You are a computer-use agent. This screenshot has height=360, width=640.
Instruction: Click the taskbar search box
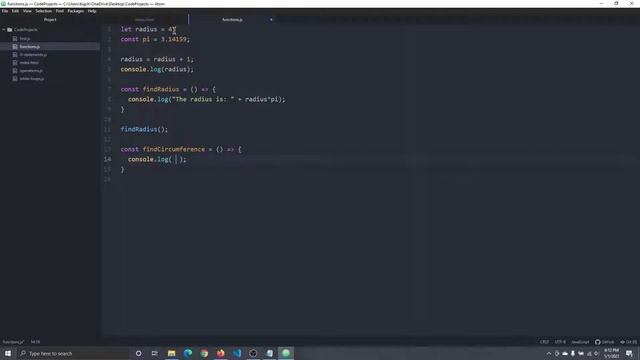[x=73, y=353]
